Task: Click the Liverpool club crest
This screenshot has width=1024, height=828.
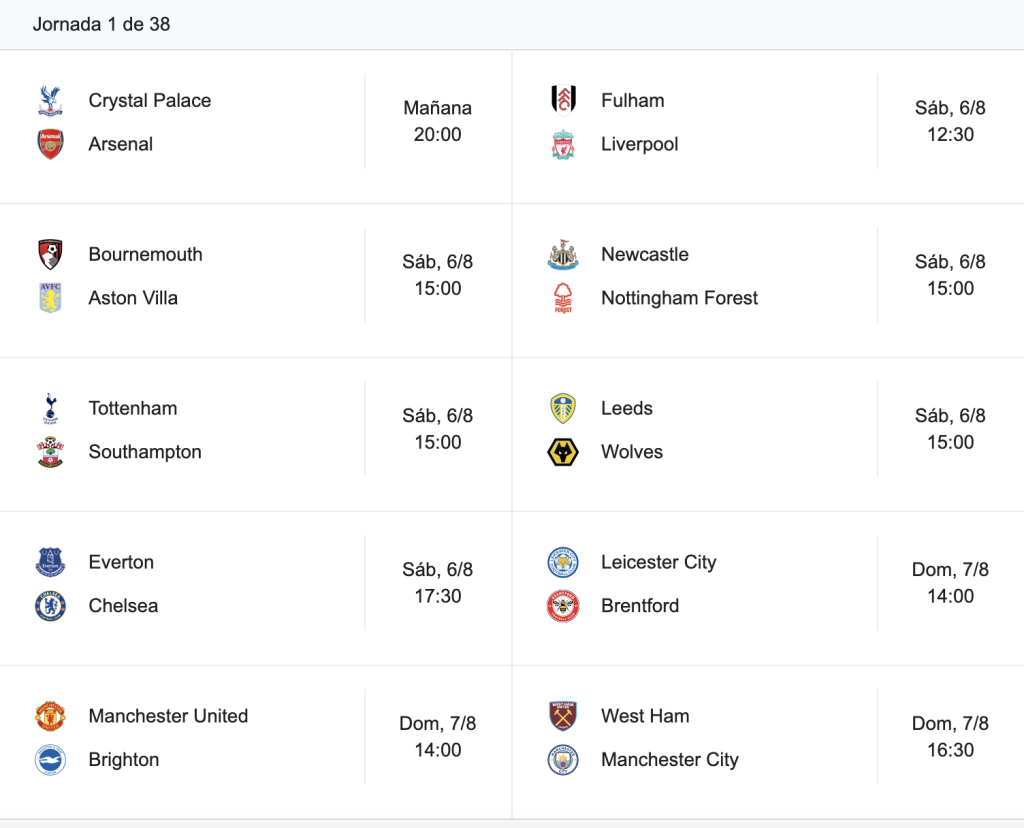Action: coord(563,144)
